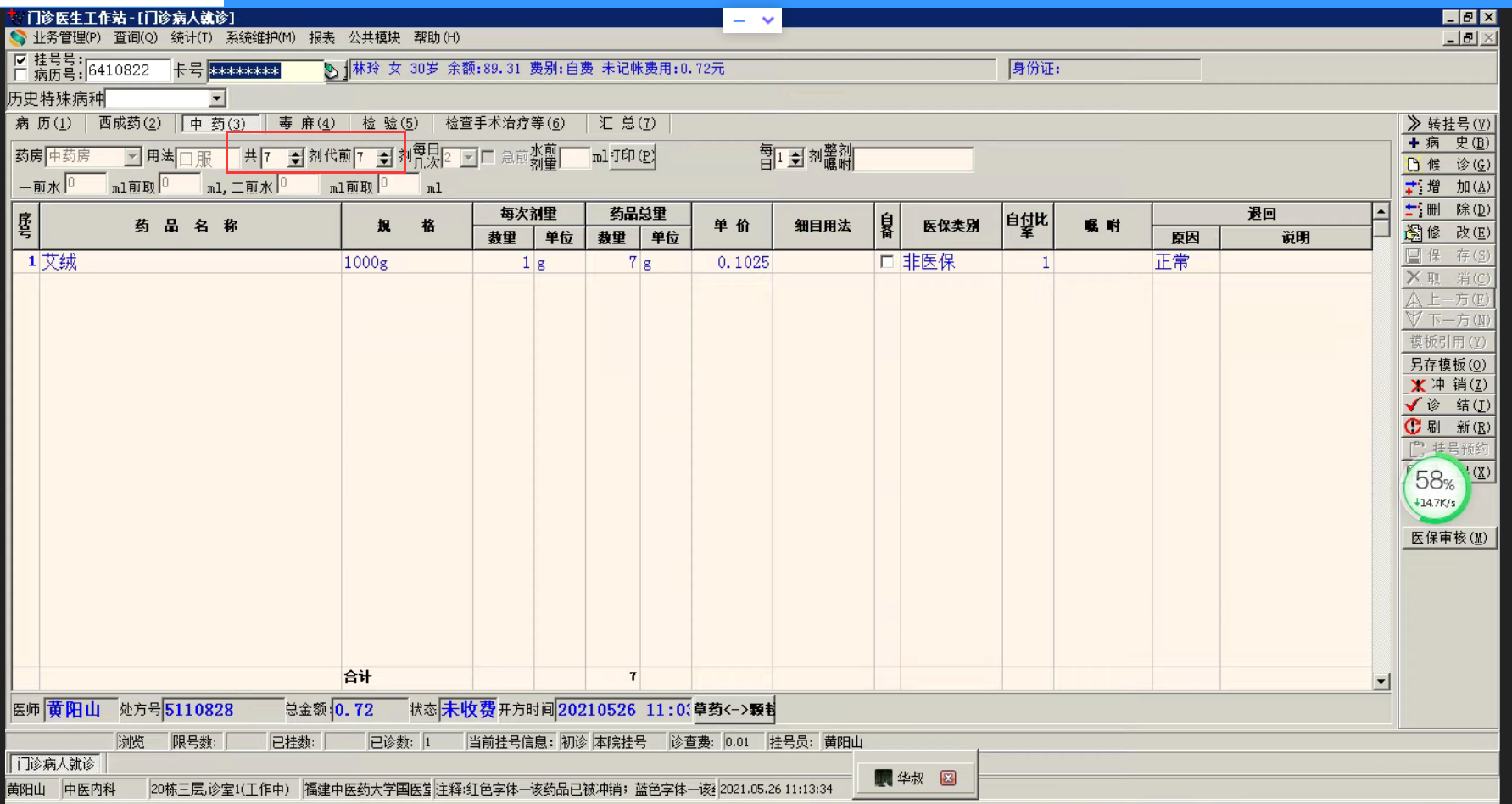Open the 系统维护(M) menu
The image size is (1512, 804).
click(x=260, y=37)
